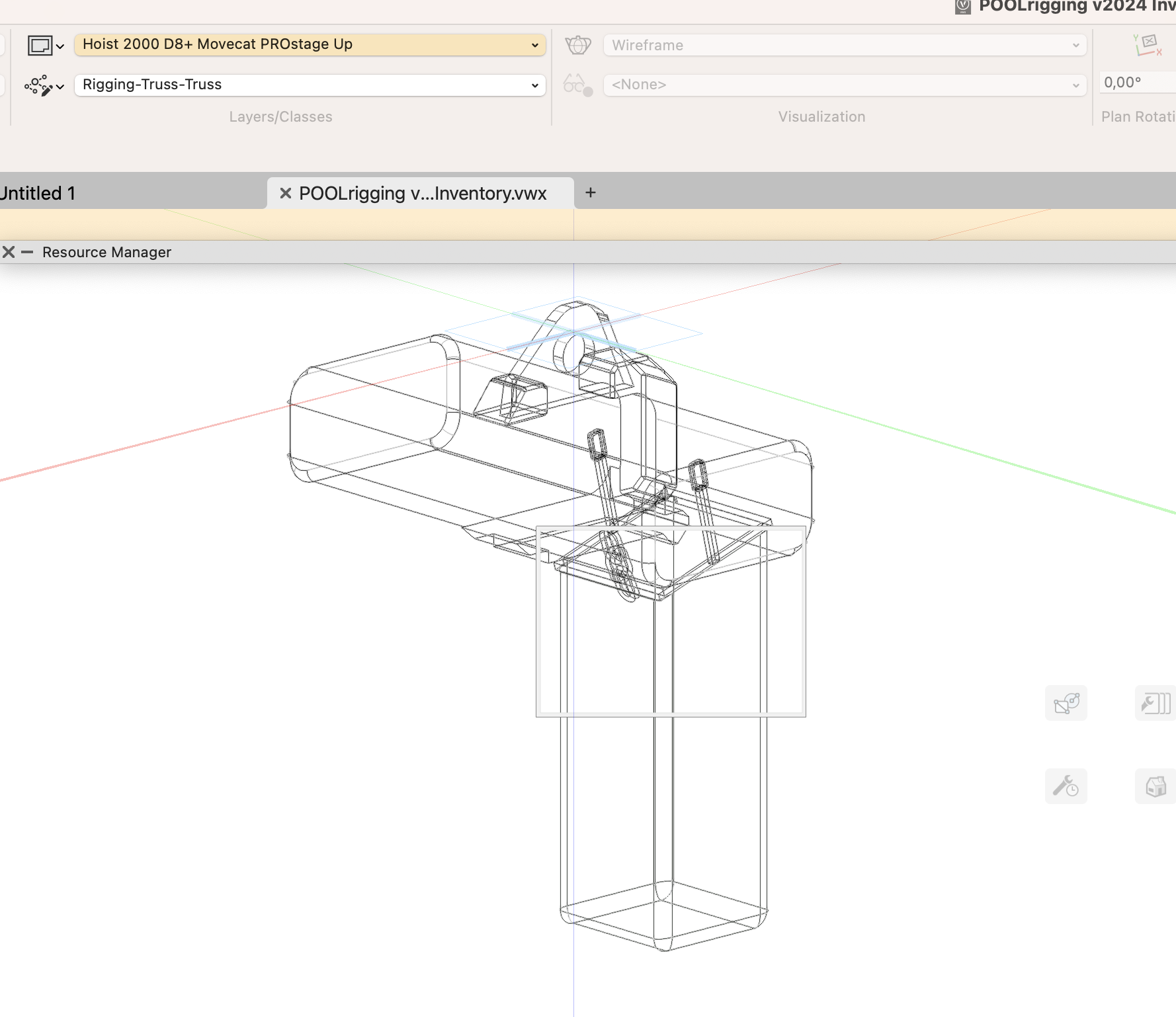Click the plus button to open a new tab
This screenshot has width=1176, height=1017.
(590, 192)
